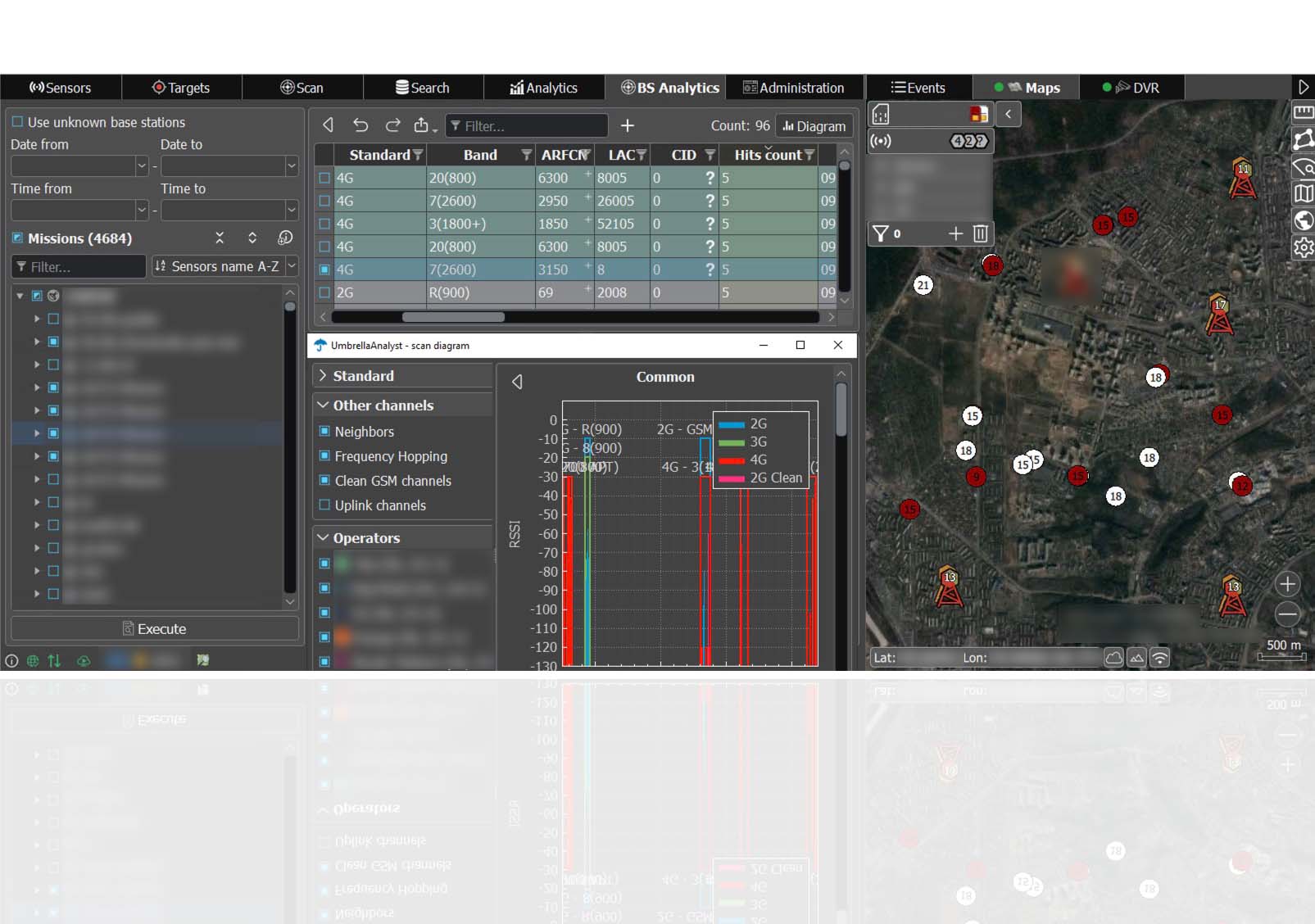This screenshot has width=1315, height=924.
Task: Click the Diagram button
Action: point(814,126)
